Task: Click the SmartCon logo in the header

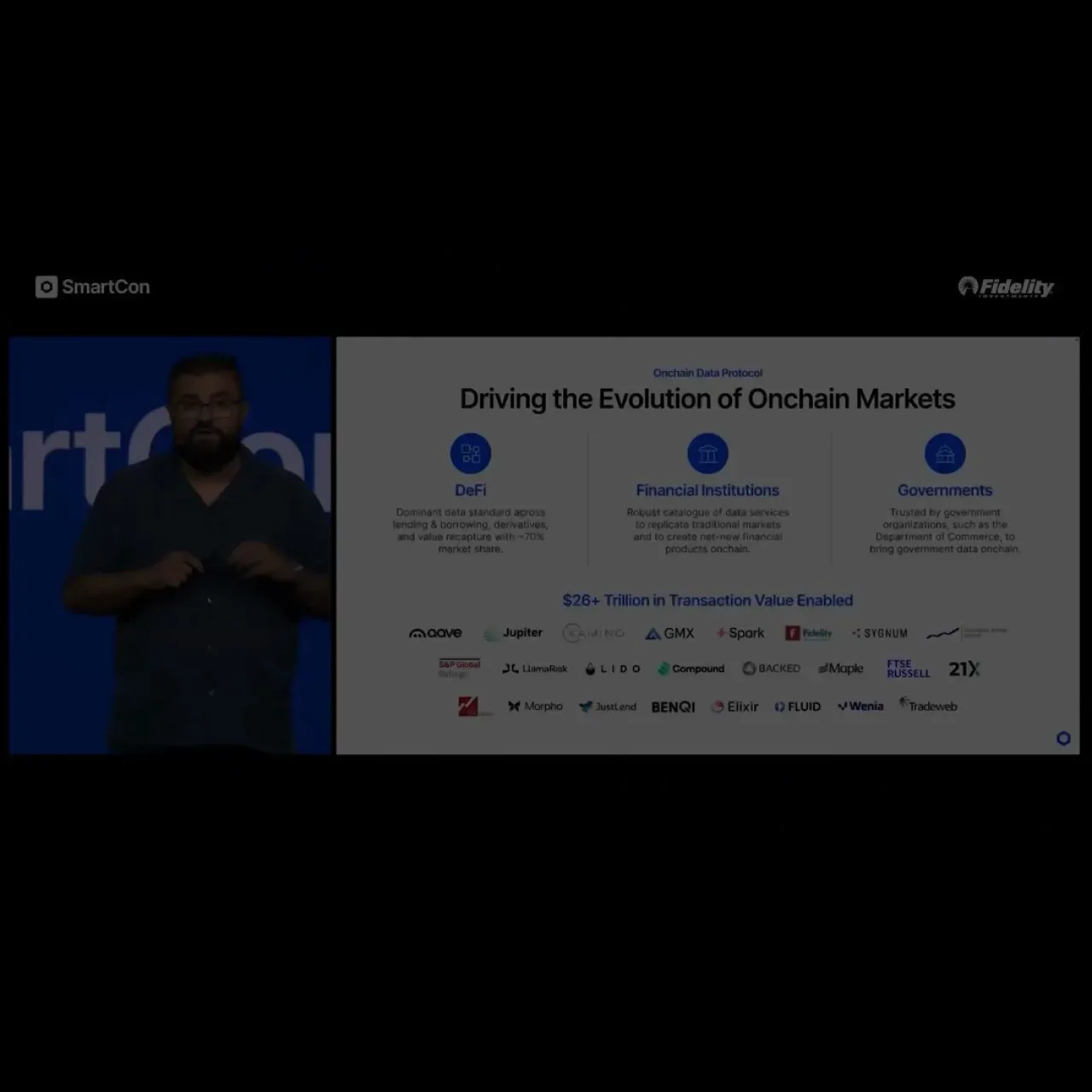Action: point(92,287)
